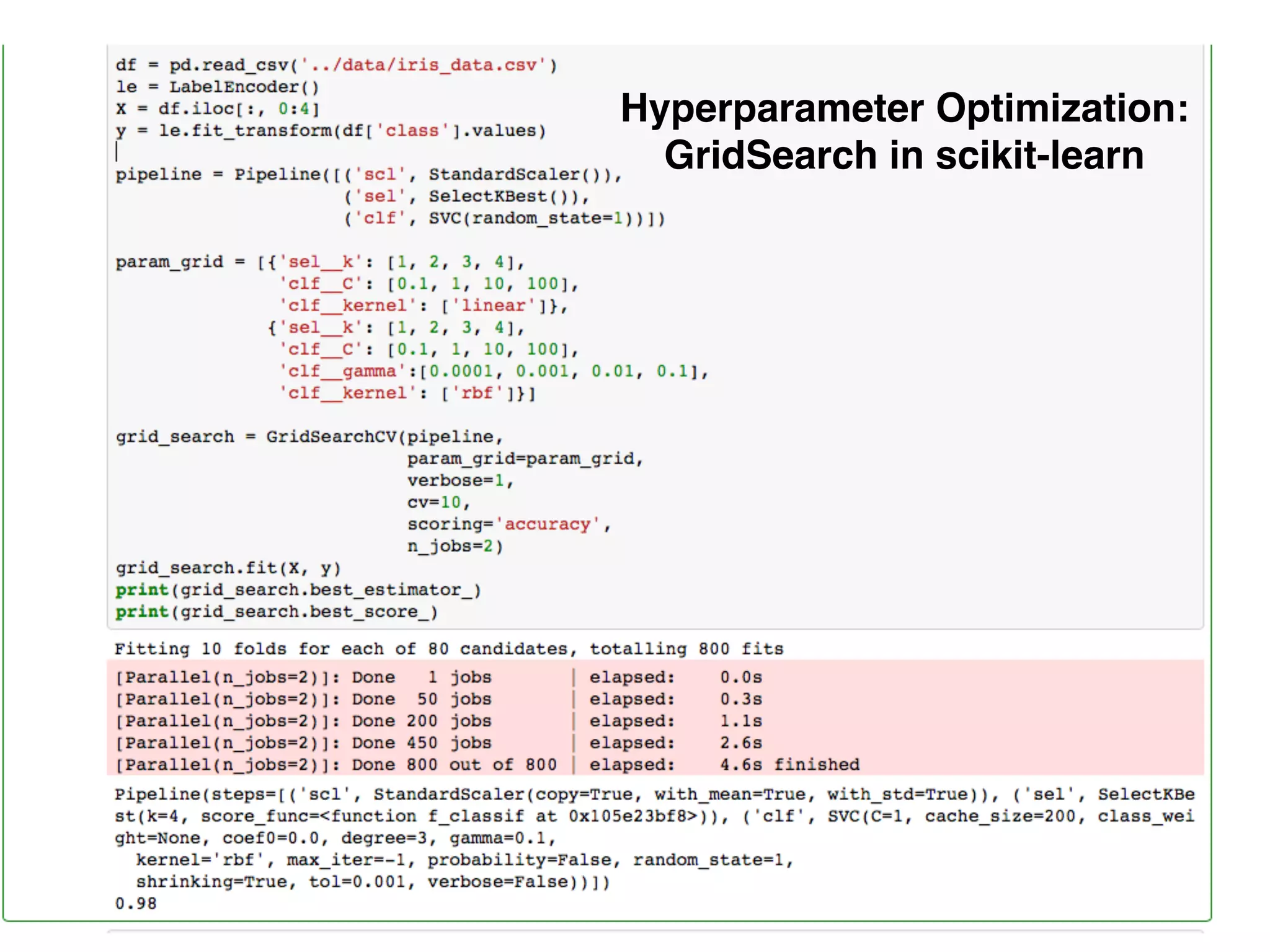Image resolution: width=1270 pixels, height=952 pixels.
Task: Click the best score value '0.98'
Action: coord(136,904)
